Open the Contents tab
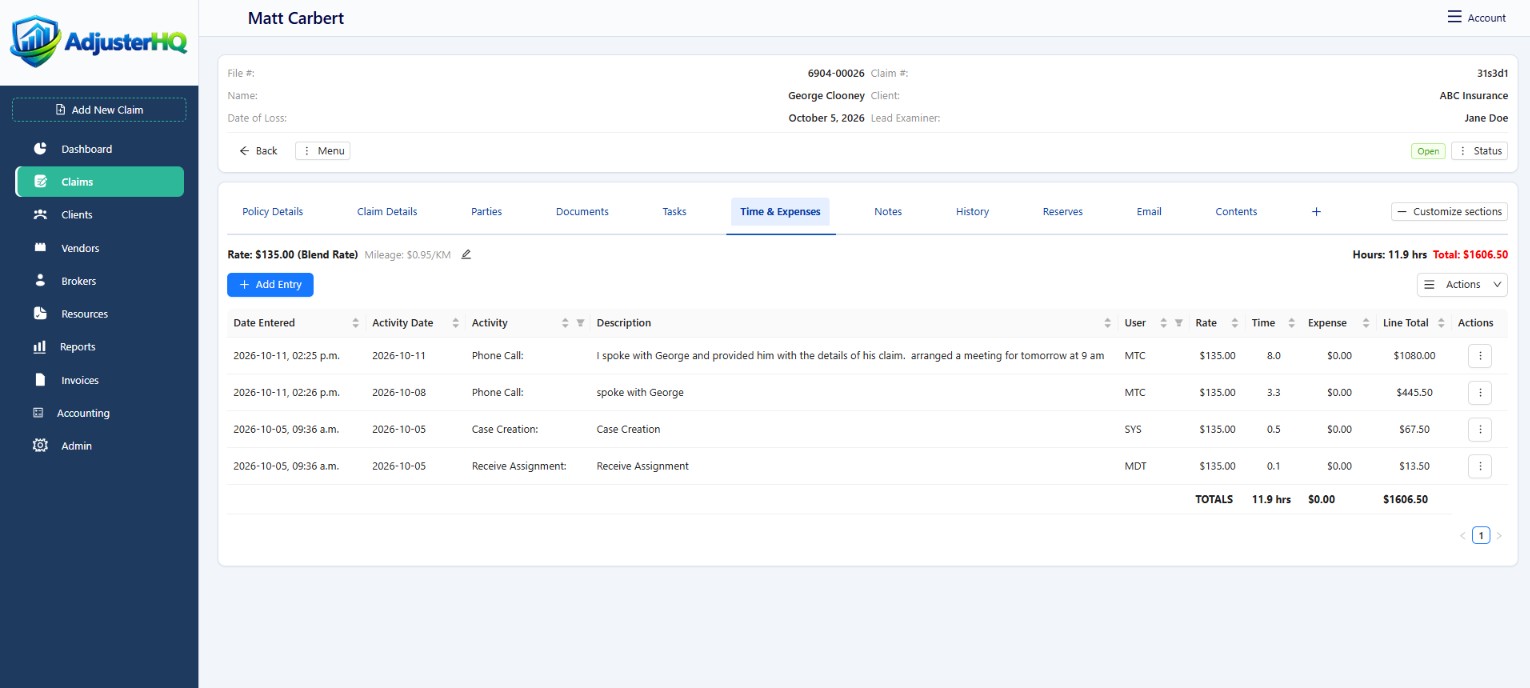1530x688 pixels. click(x=1236, y=212)
